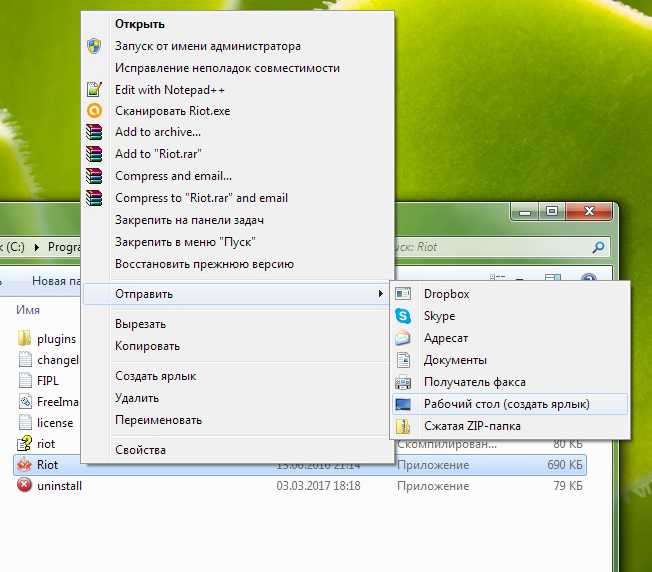Click the Документы document icon
This screenshot has height=572, width=652.
403,360
